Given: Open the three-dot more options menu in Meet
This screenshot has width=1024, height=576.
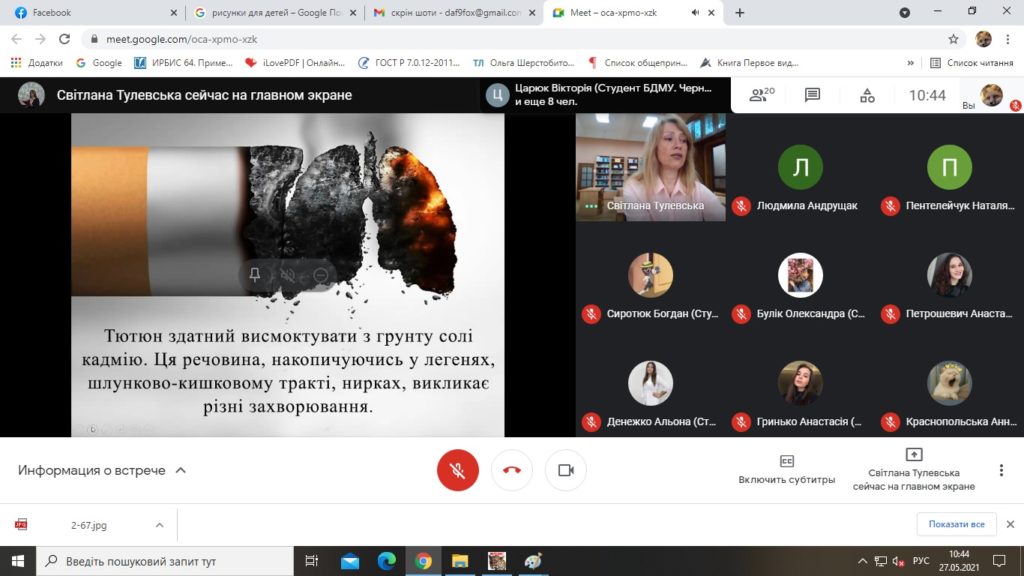Looking at the screenshot, I should (1001, 470).
